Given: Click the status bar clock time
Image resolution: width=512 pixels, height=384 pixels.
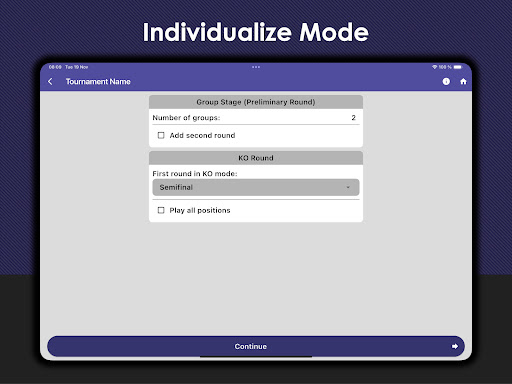Looking at the screenshot, I should (x=55, y=67).
